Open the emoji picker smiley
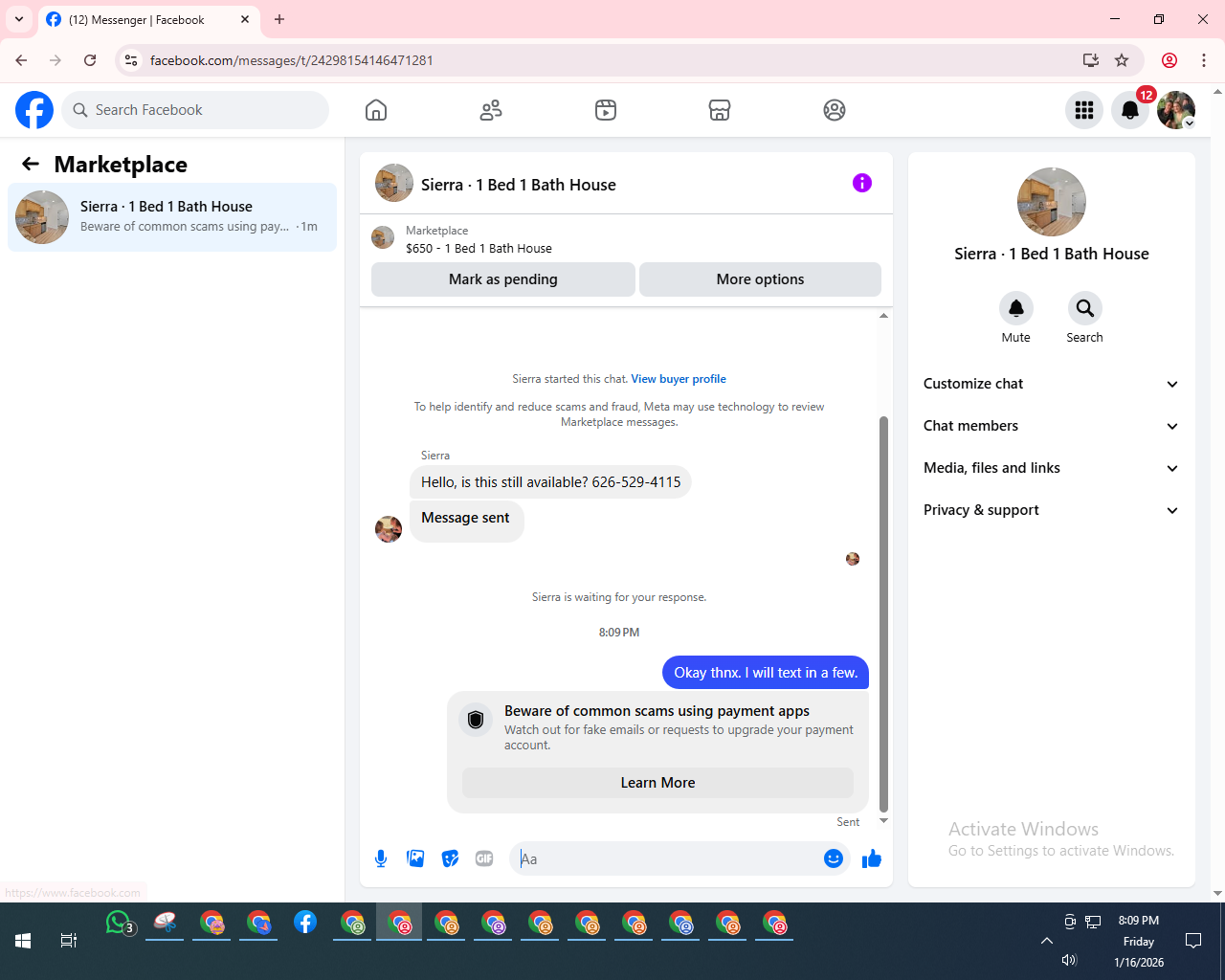The width and height of the screenshot is (1225, 980). [834, 858]
